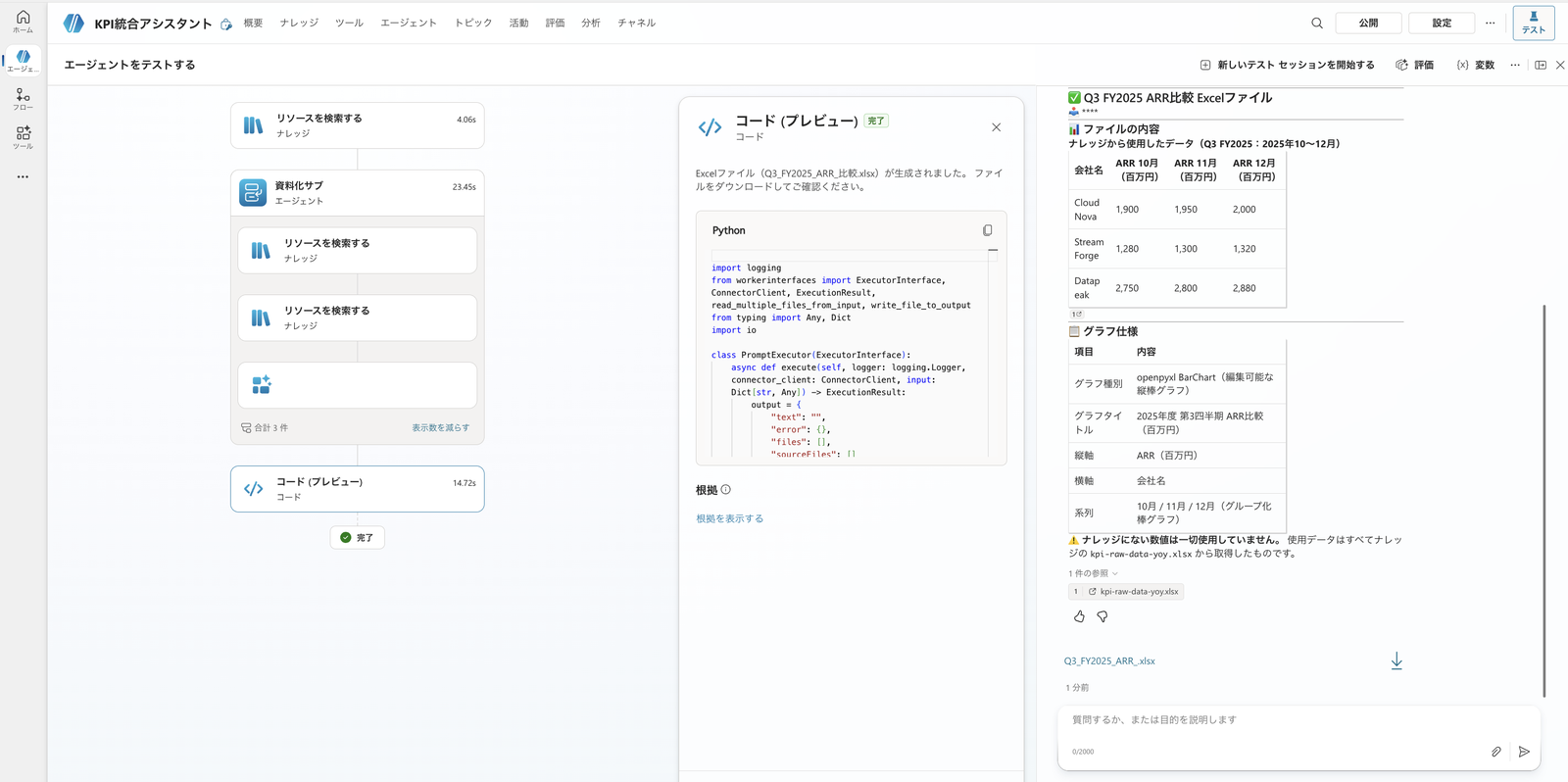Click the 設定 button
This screenshot has height=782, width=1568.
(1442, 23)
